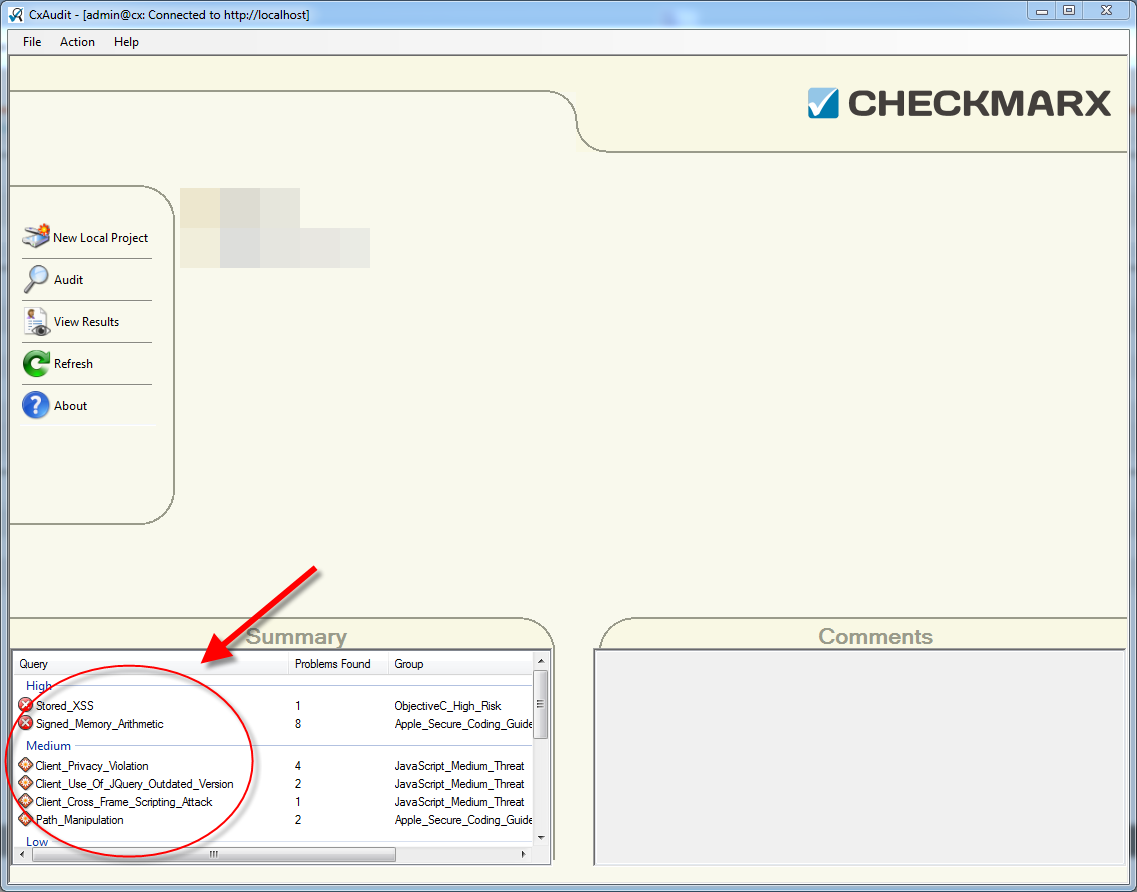This screenshot has width=1137, height=892.
Task: Click the ObjectiveC_High_Risk group cell
Action: tap(447, 706)
